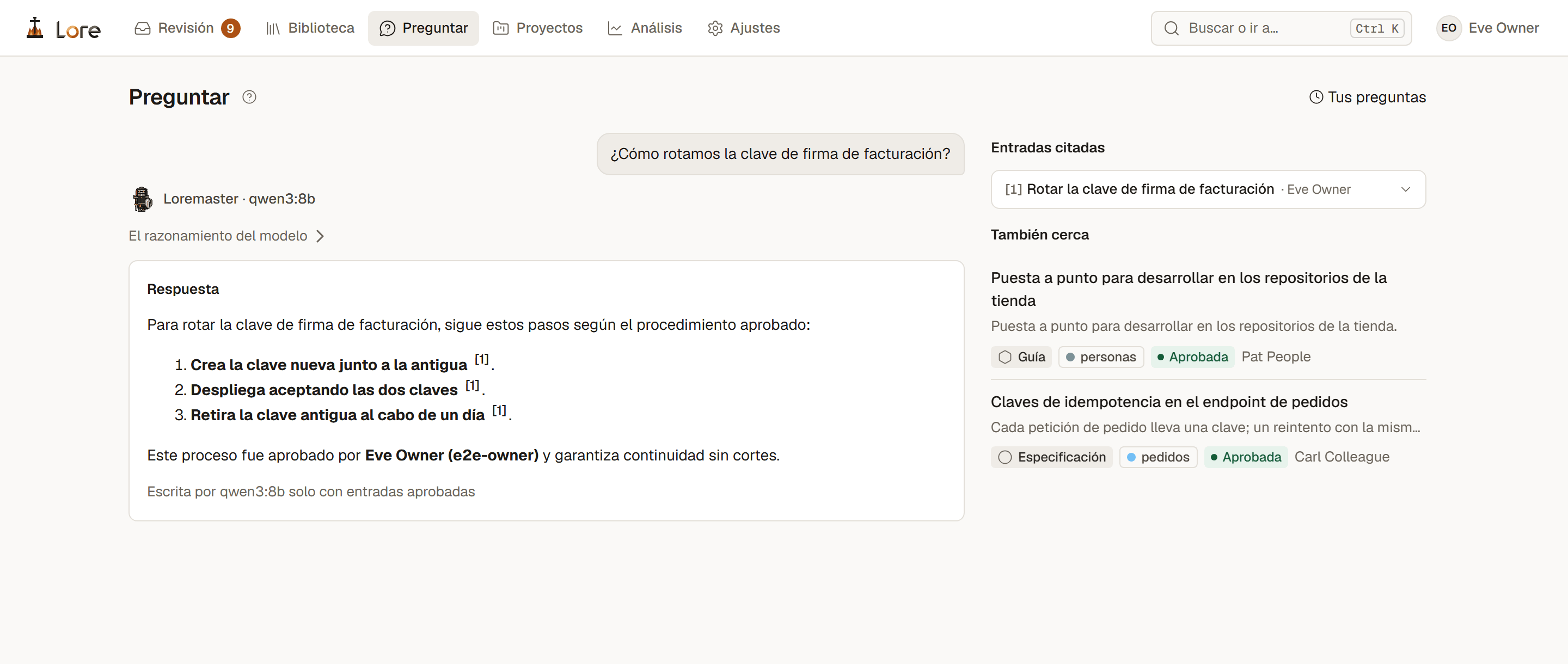The width and height of the screenshot is (1568, 664).
Task: Click the Guía type tag icon
Action: click(1005, 357)
